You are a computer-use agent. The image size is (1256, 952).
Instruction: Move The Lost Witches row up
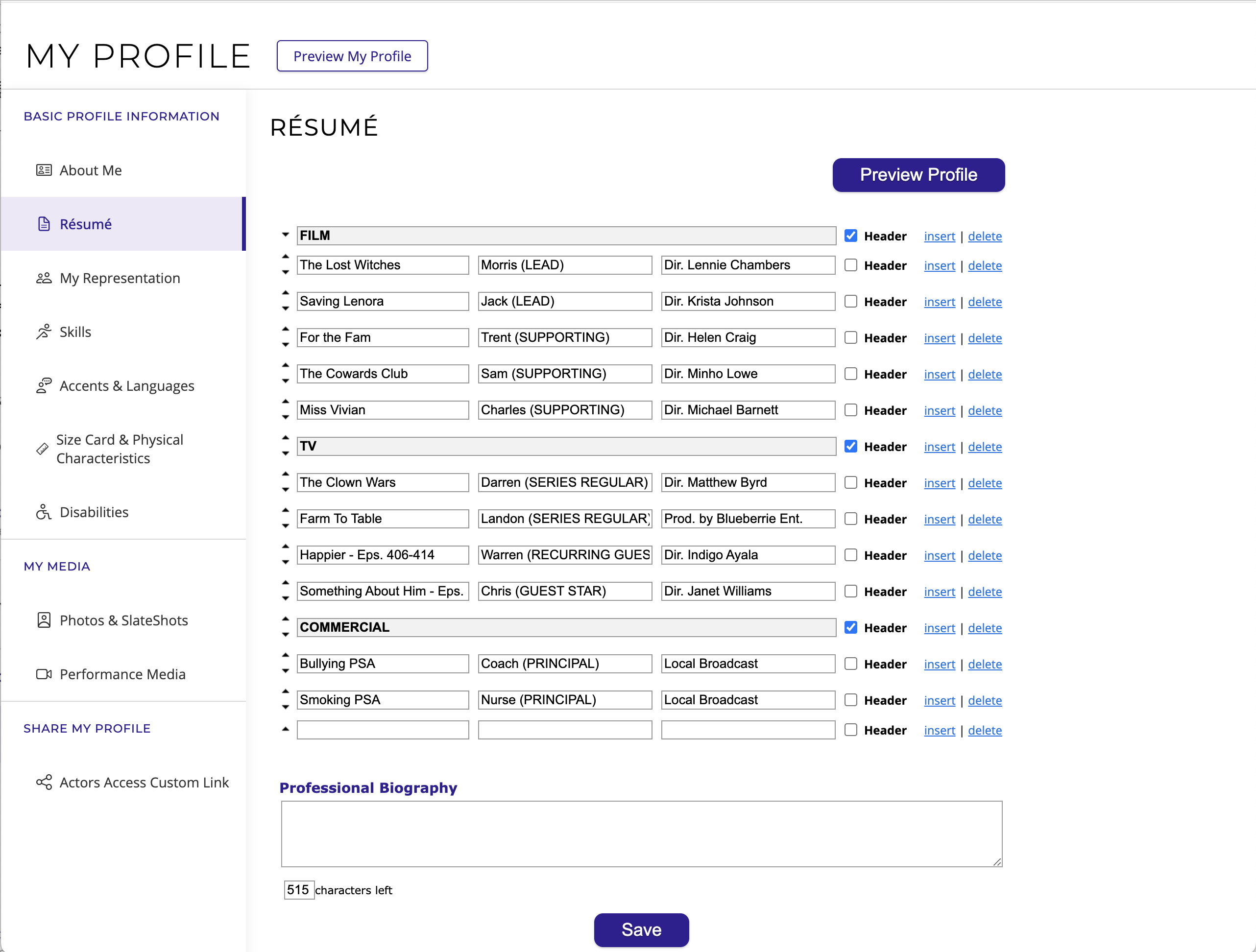click(x=286, y=257)
